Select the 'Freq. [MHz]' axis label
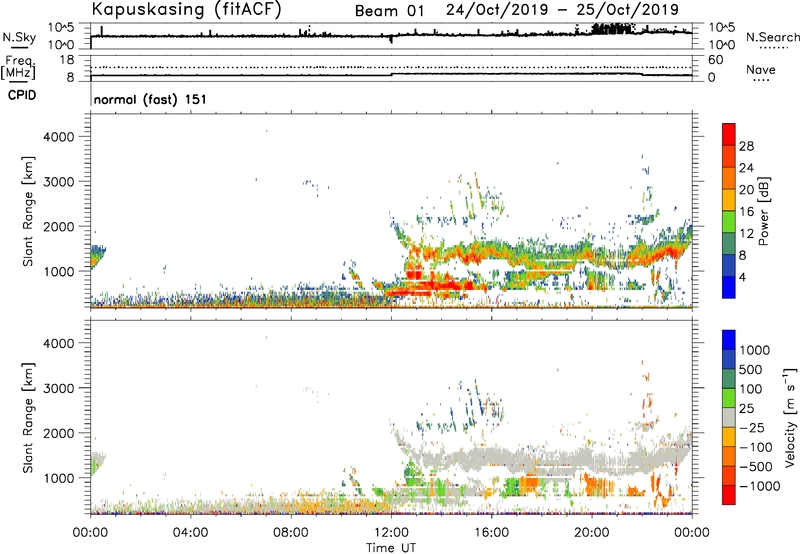The height and width of the screenshot is (554, 800). (x=18, y=67)
